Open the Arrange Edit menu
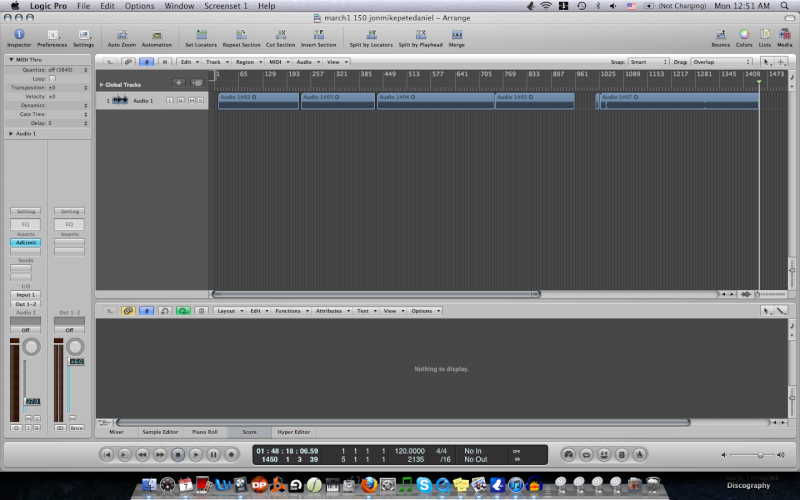Image resolution: width=800 pixels, height=500 pixels. point(189,62)
